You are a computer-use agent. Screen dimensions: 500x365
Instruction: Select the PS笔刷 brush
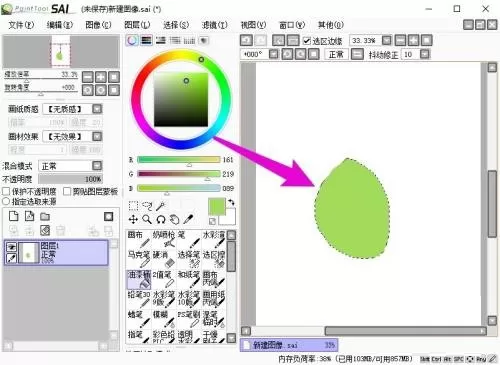[x=189, y=319]
